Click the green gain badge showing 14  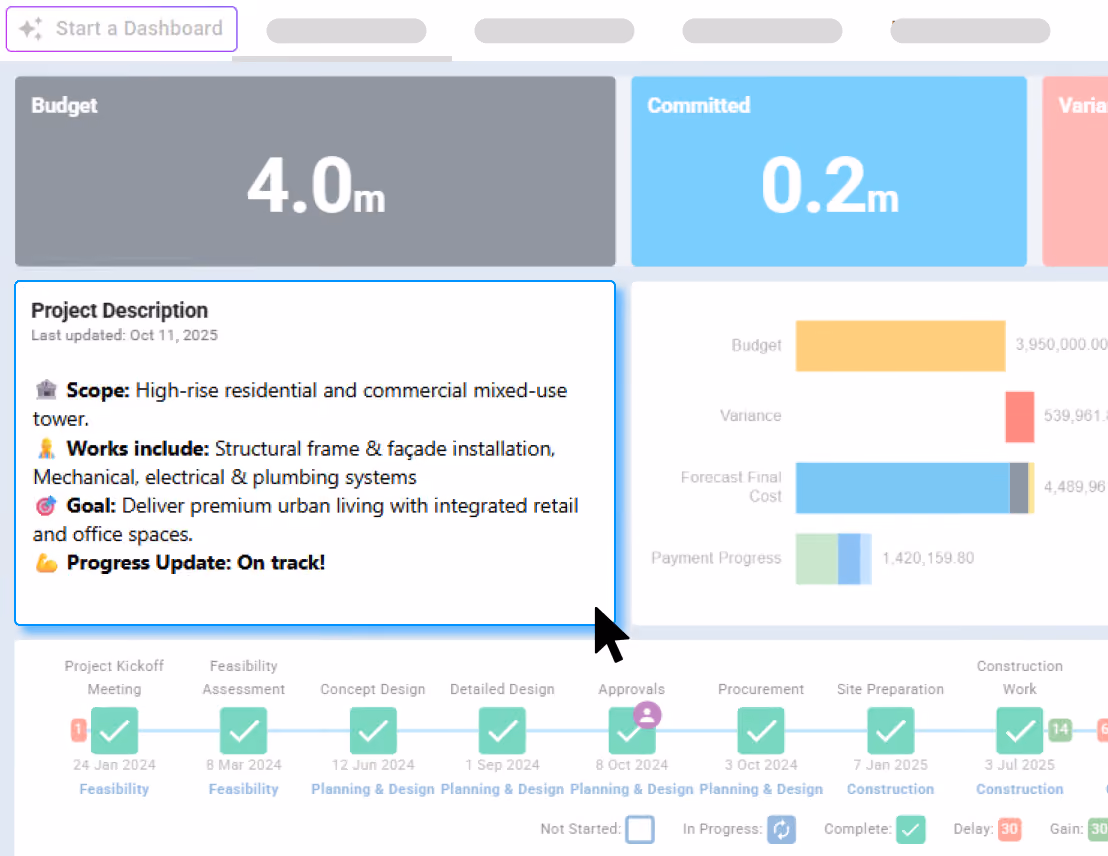[1060, 729]
